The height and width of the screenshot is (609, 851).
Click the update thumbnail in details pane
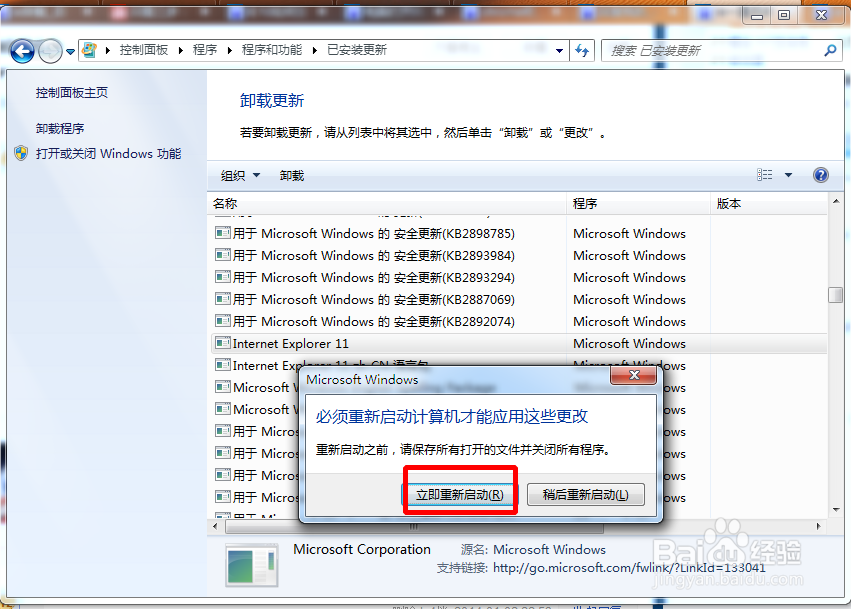click(251, 566)
